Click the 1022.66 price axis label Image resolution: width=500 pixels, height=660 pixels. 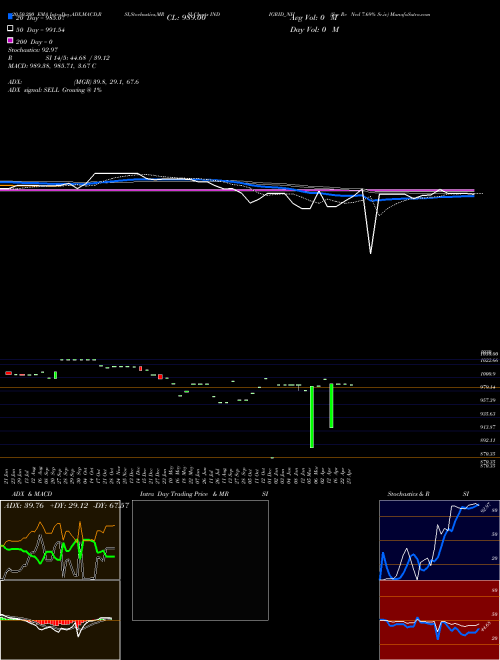[x=489, y=360]
